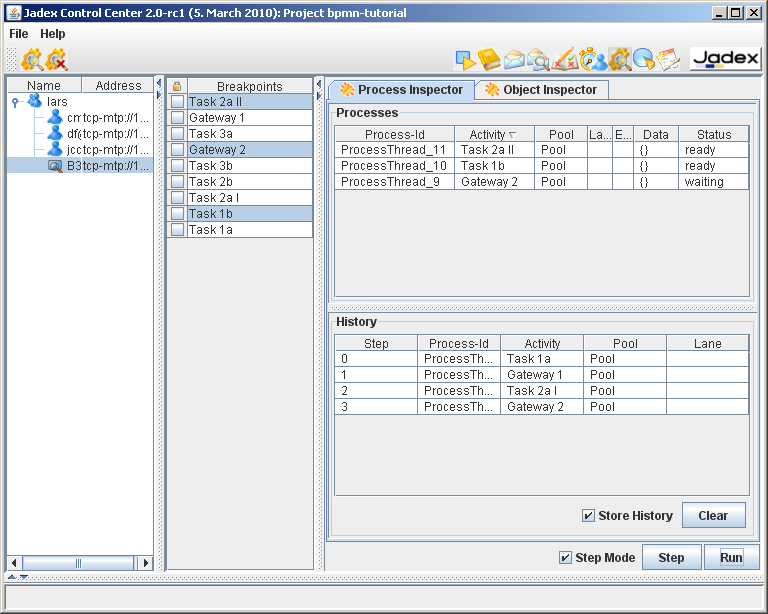768x614 pixels.
Task: Open the yellow book library plugin
Action: 489,60
